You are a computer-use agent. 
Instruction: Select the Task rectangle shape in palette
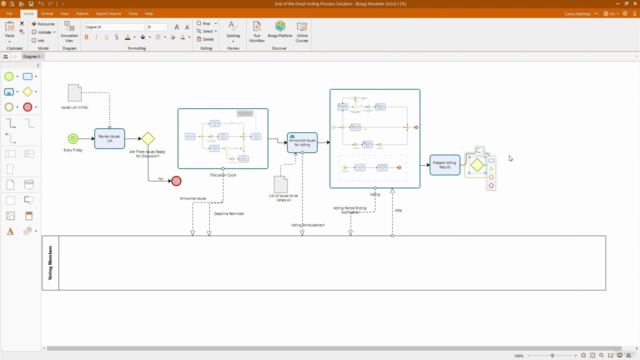27,76
